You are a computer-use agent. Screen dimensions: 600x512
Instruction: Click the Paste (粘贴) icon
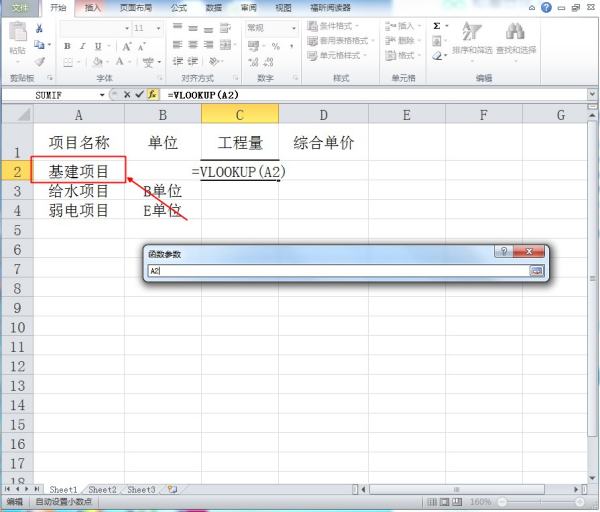pyautogui.click(x=17, y=37)
